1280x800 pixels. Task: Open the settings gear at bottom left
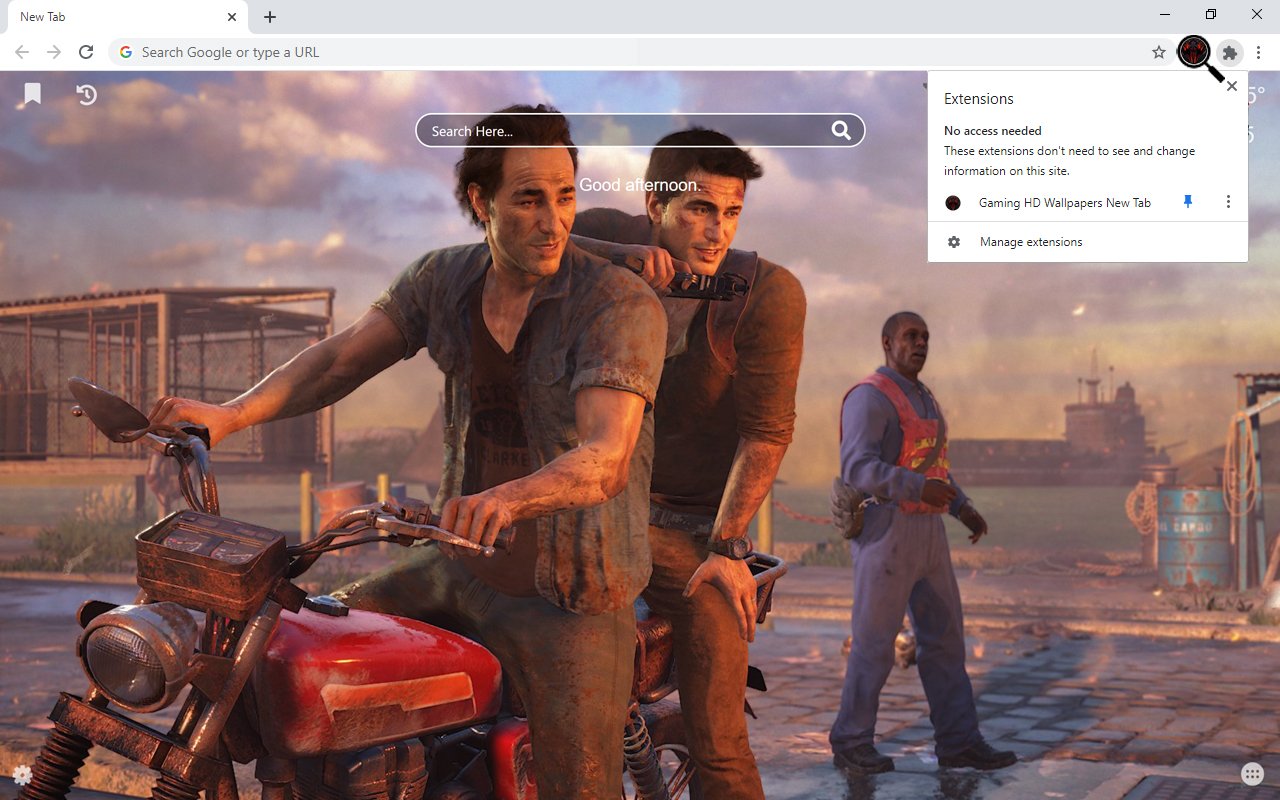[22, 774]
